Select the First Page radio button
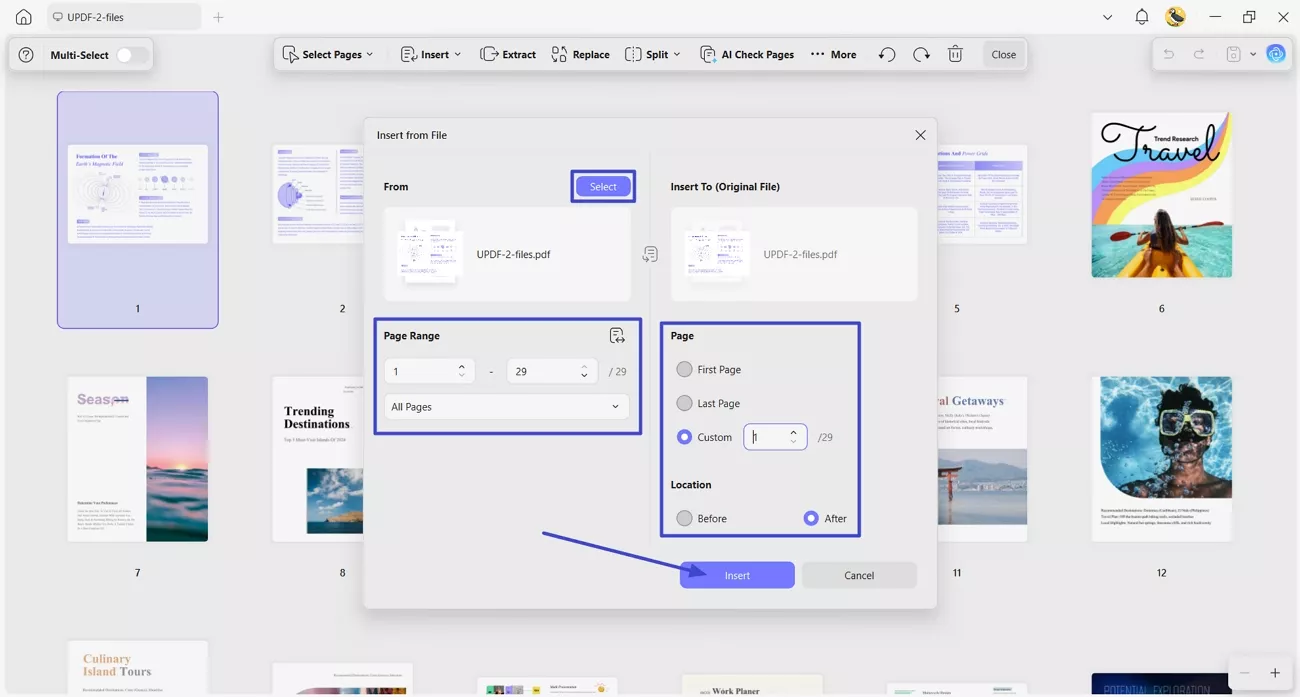Viewport: 1300px width, 697px height. pyautogui.click(x=684, y=369)
